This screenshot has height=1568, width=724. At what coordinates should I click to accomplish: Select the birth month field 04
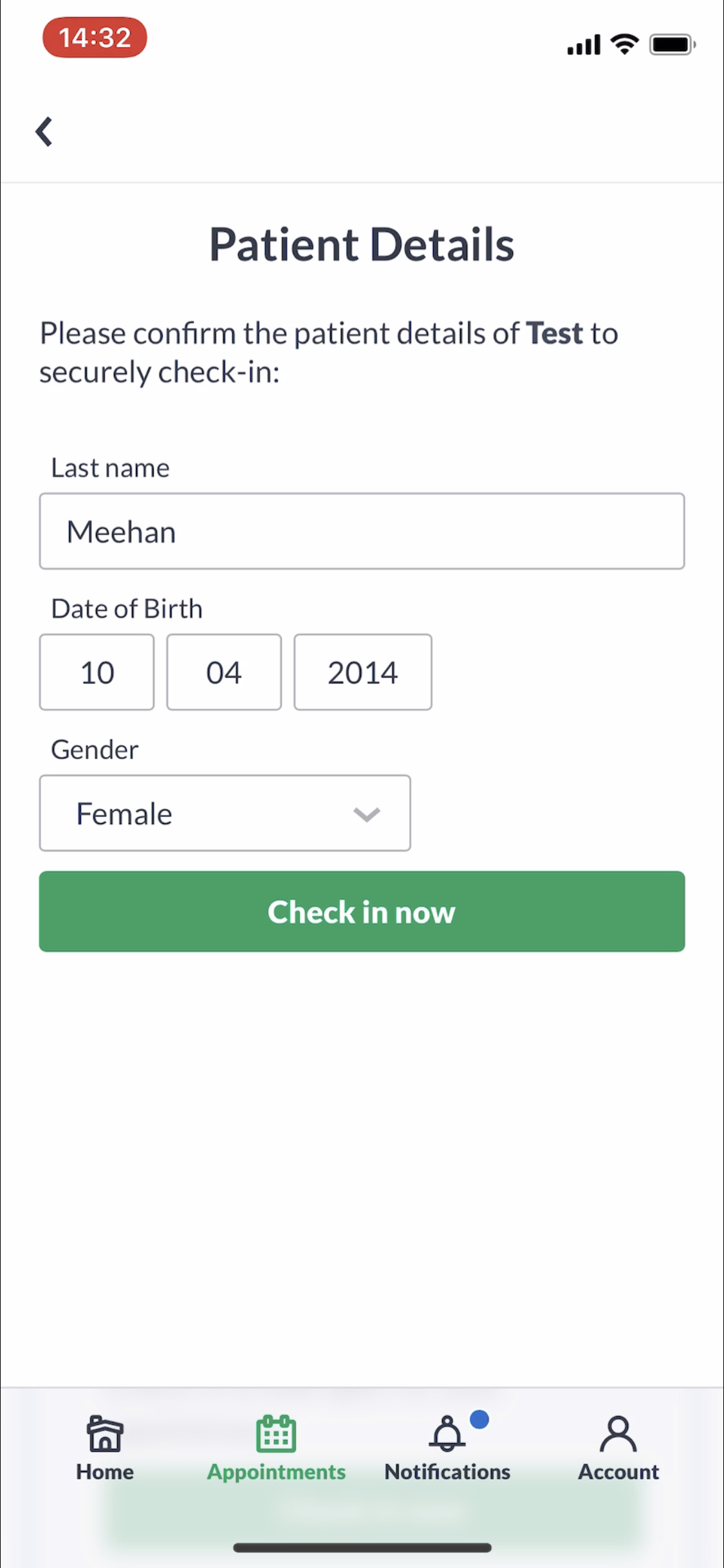[x=224, y=672]
